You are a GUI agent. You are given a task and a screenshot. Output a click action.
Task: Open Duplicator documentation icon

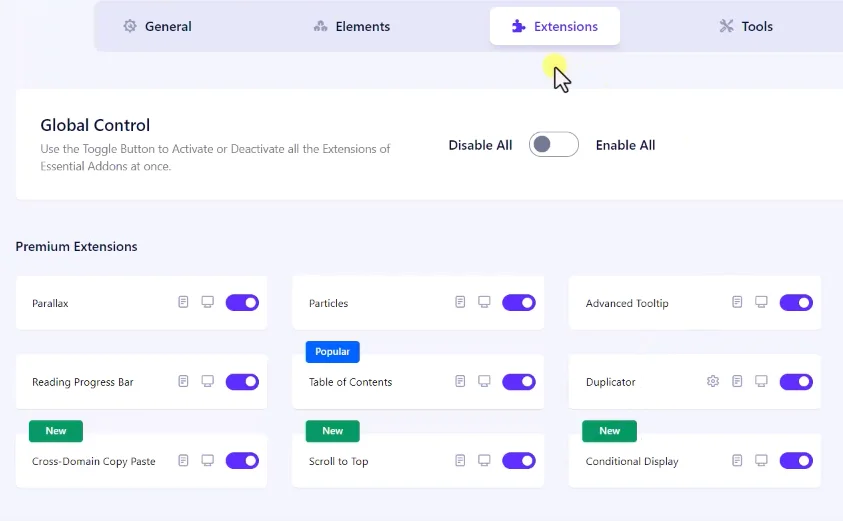click(737, 381)
